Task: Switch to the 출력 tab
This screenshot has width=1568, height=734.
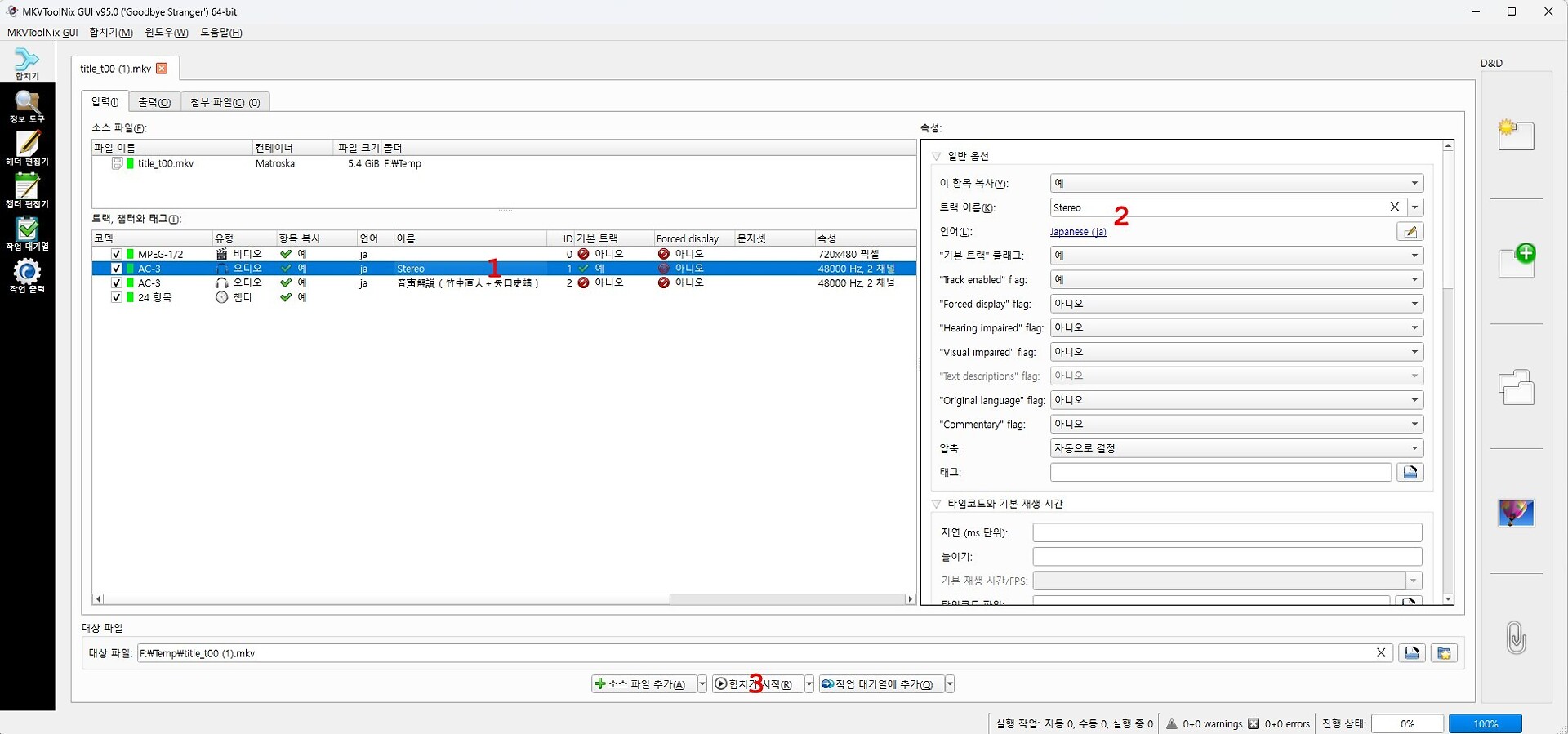Action: tap(154, 102)
